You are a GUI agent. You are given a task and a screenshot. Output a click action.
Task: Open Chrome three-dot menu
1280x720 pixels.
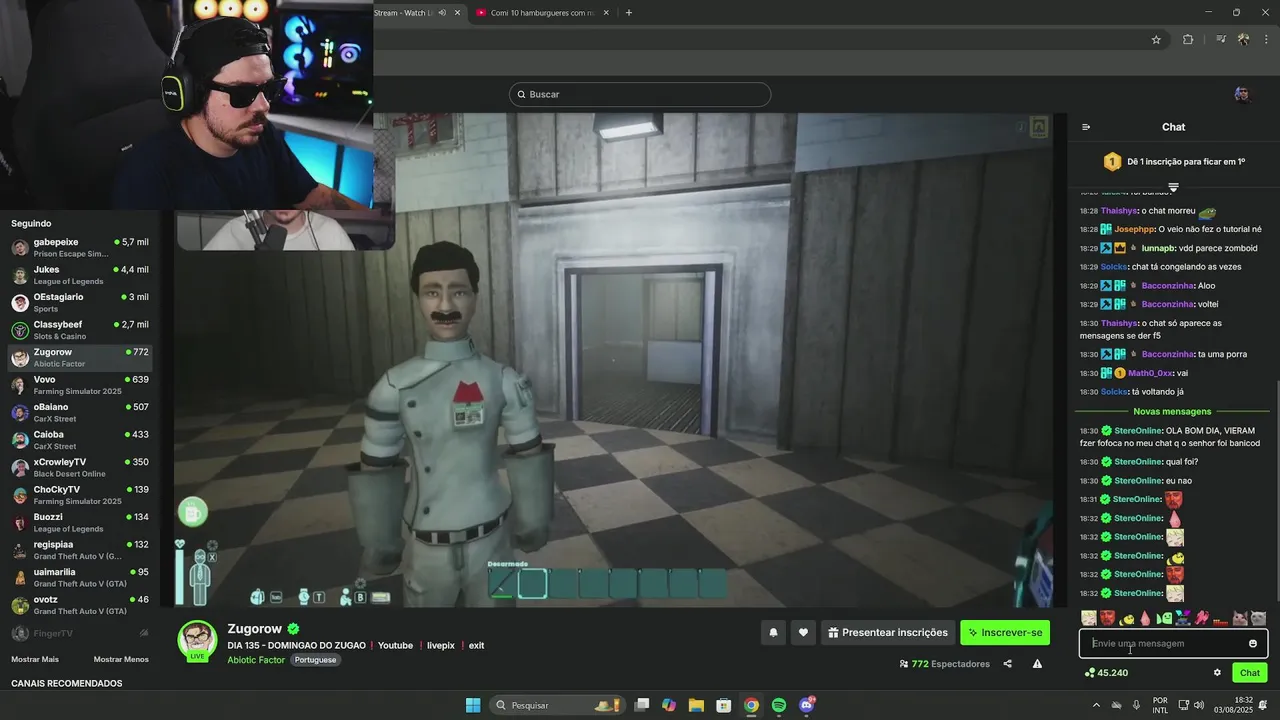pyautogui.click(x=1266, y=40)
